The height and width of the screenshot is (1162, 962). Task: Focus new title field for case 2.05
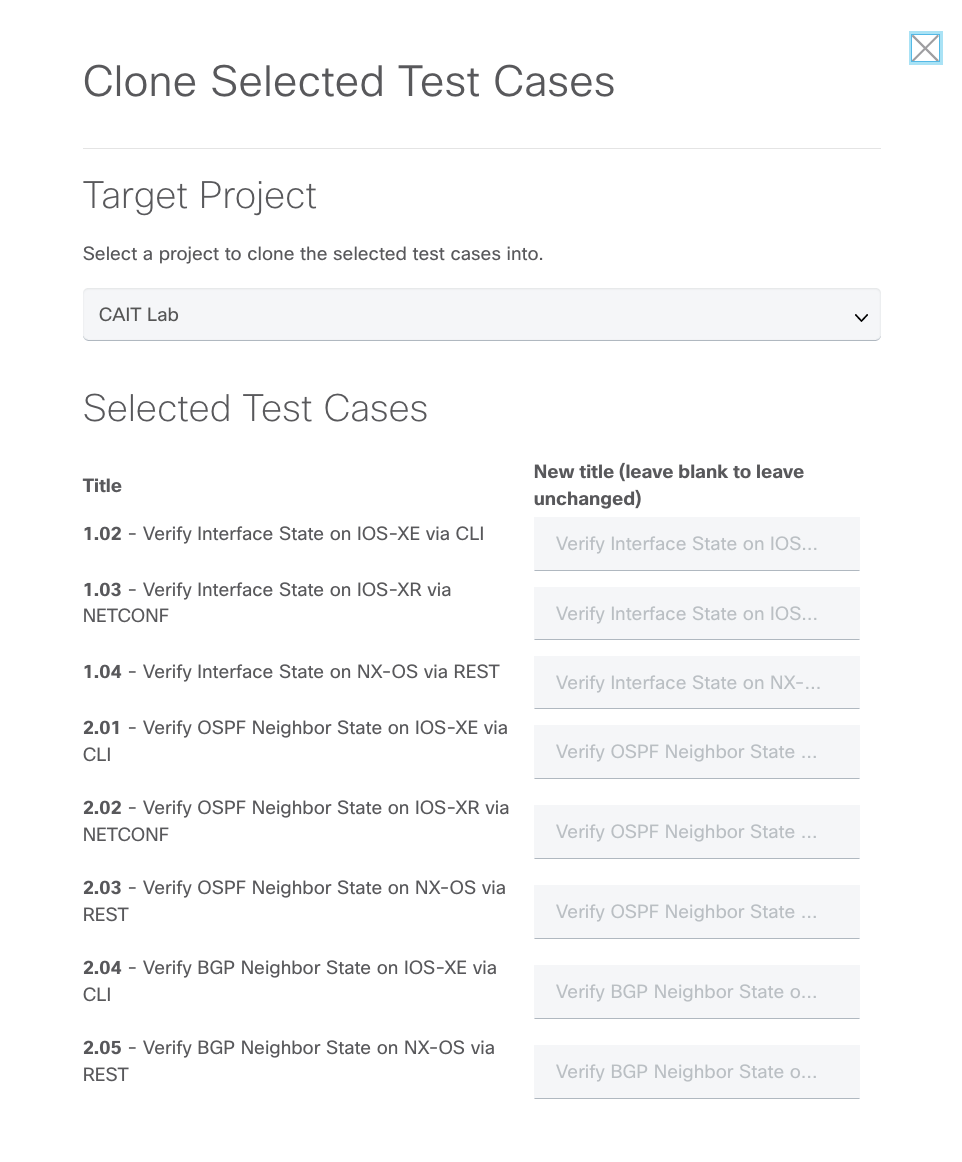coord(696,1072)
